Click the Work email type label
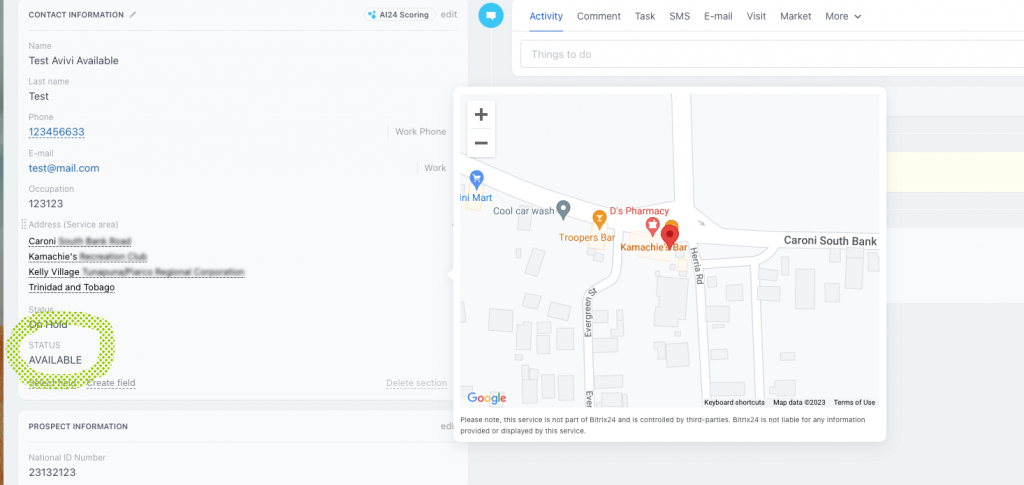 (435, 168)
